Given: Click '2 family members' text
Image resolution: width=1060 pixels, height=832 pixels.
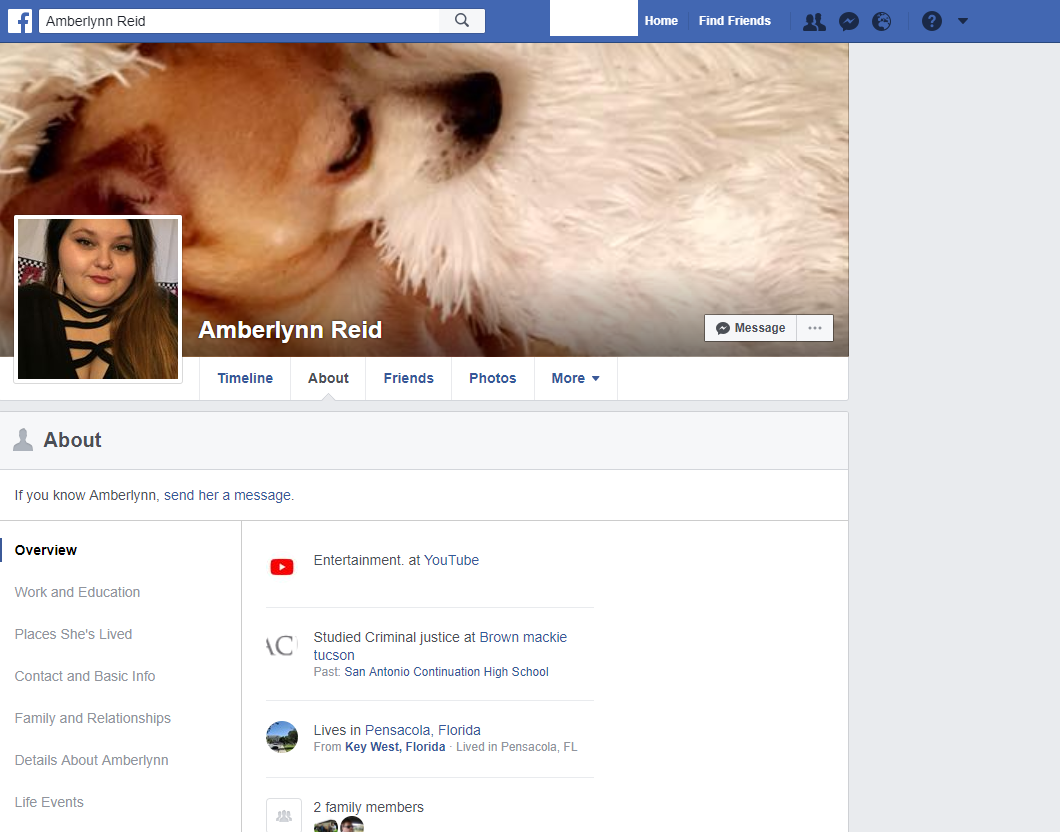Looking at the screenshot, I should click(368, 807).
